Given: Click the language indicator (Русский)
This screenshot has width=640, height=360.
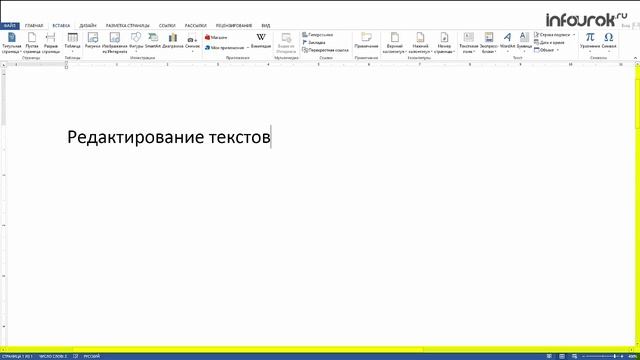Looking at the screenshot, I should 92,356.
